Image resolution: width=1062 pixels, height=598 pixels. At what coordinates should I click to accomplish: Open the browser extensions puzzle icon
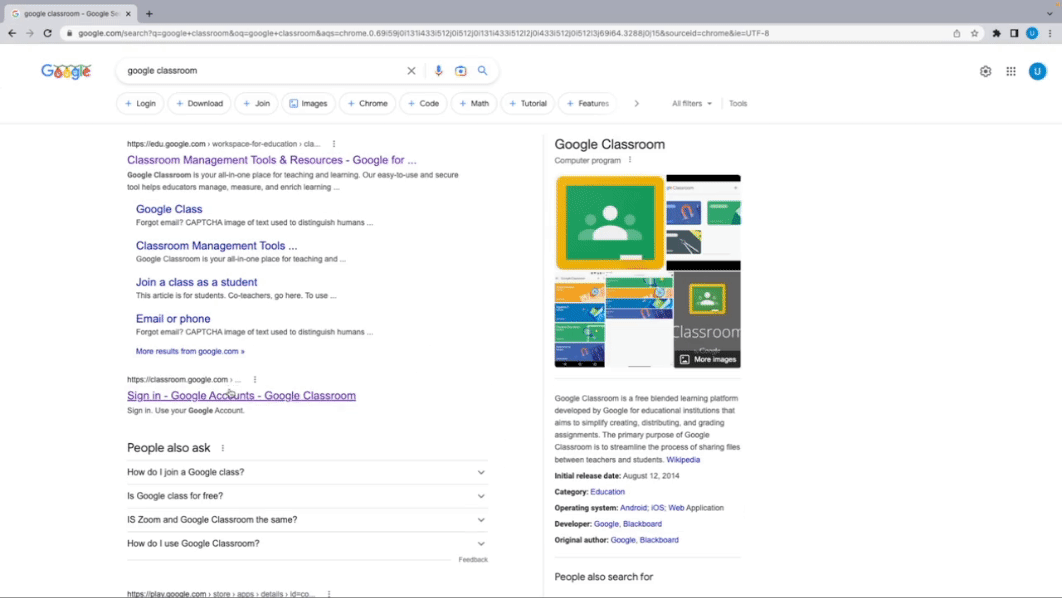[996, 33]
